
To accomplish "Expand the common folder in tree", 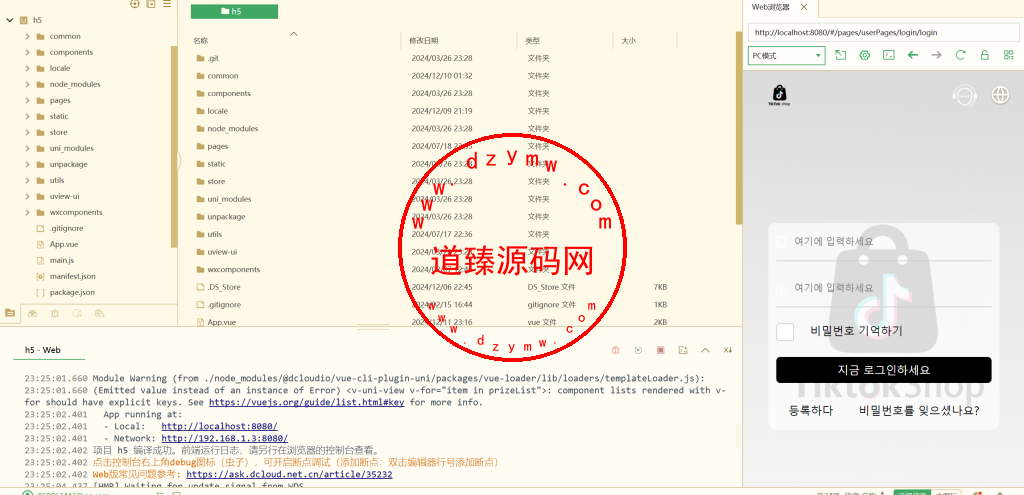I will (27, 36).
